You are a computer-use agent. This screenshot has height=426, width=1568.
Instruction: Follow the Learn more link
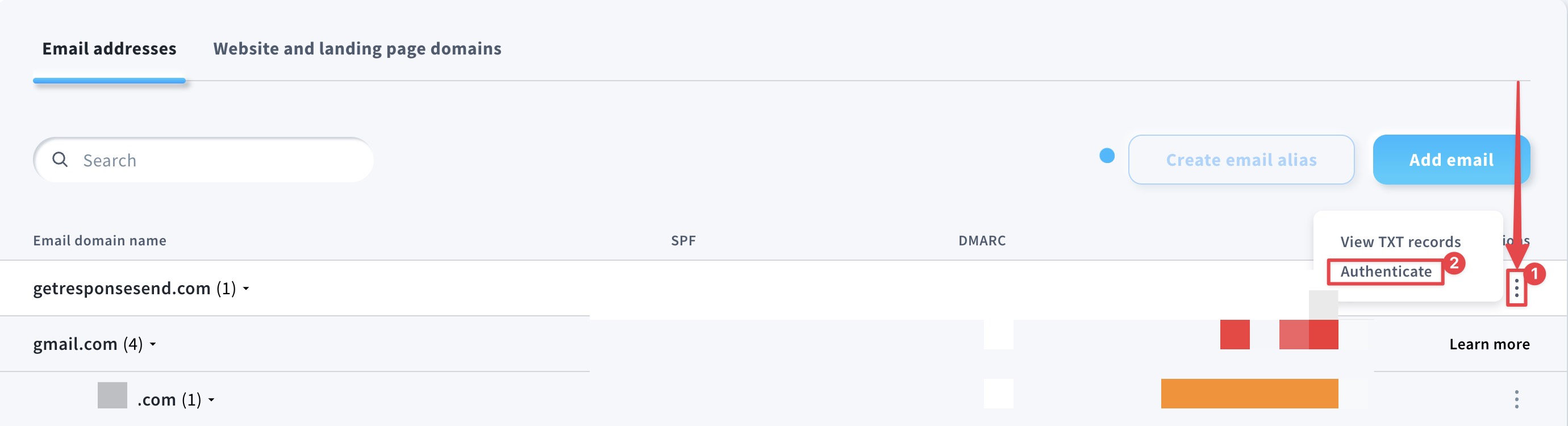(1489, 344)
